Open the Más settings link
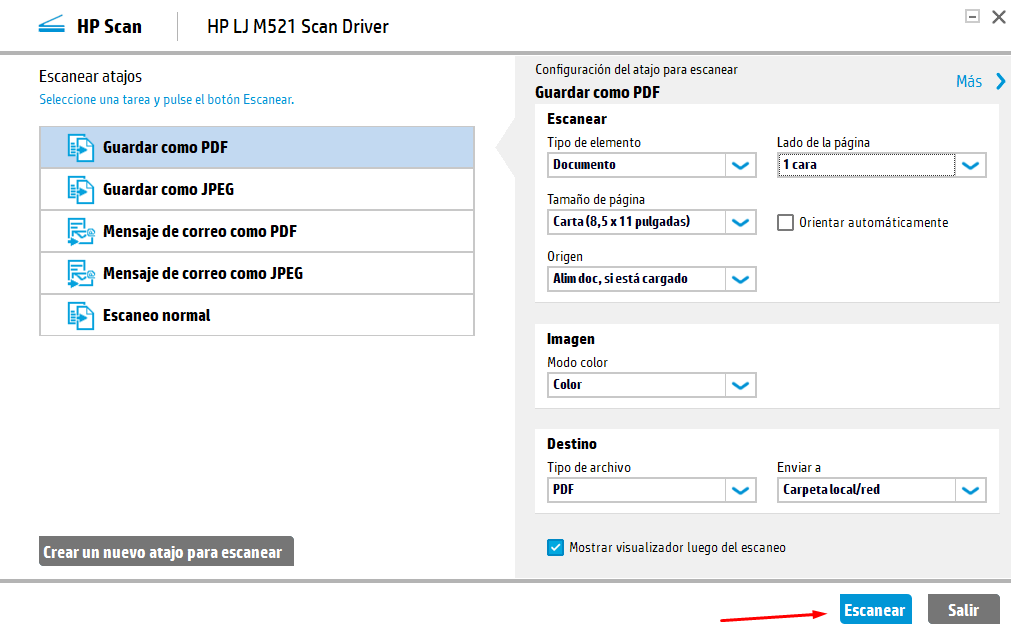Image resolution: width=1011 pixels, height=631 pixels. [x=969, y=81]
